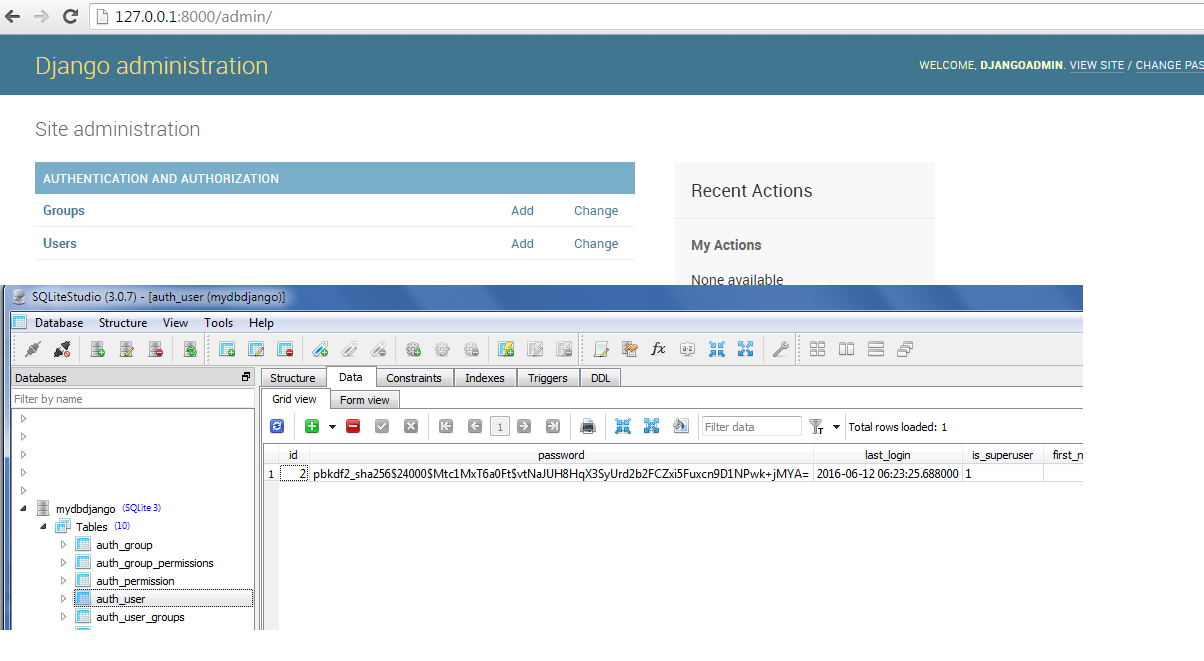Switch to the Constraints tab
The width and height of the screenshot is (1204, 661).
coord(414,378)
